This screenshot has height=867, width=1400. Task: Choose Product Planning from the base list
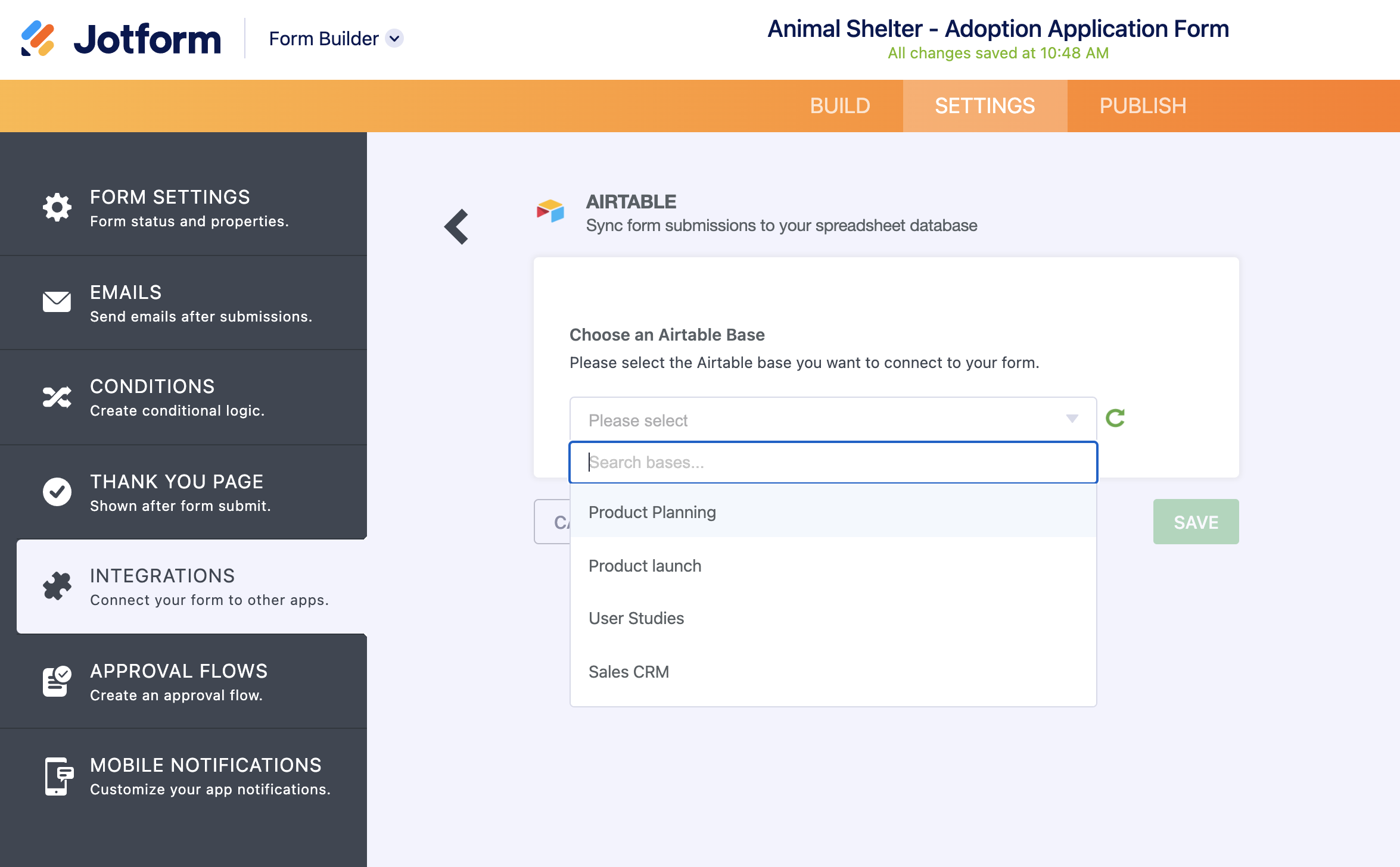(x=652, y=512)
